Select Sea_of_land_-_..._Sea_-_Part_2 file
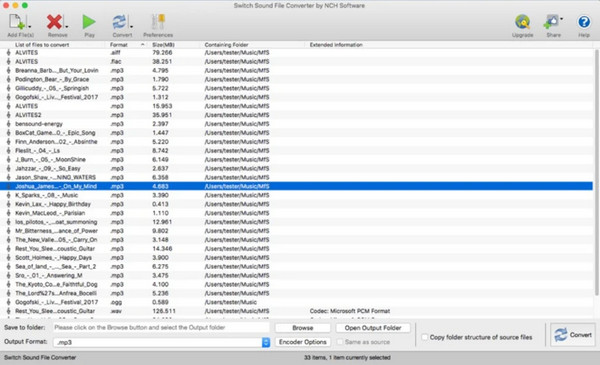 tap(297, 267)
